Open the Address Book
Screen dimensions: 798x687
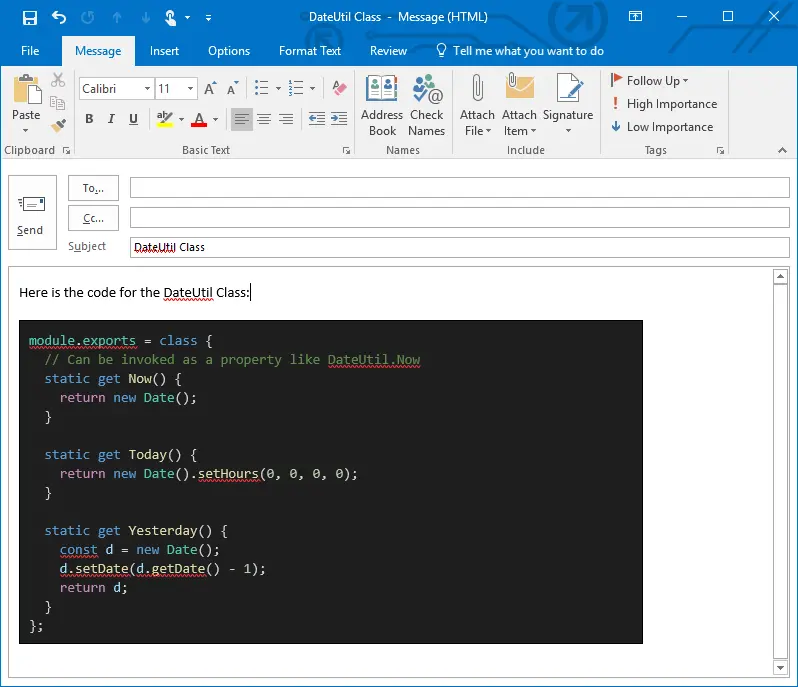(x=382, y=106)
